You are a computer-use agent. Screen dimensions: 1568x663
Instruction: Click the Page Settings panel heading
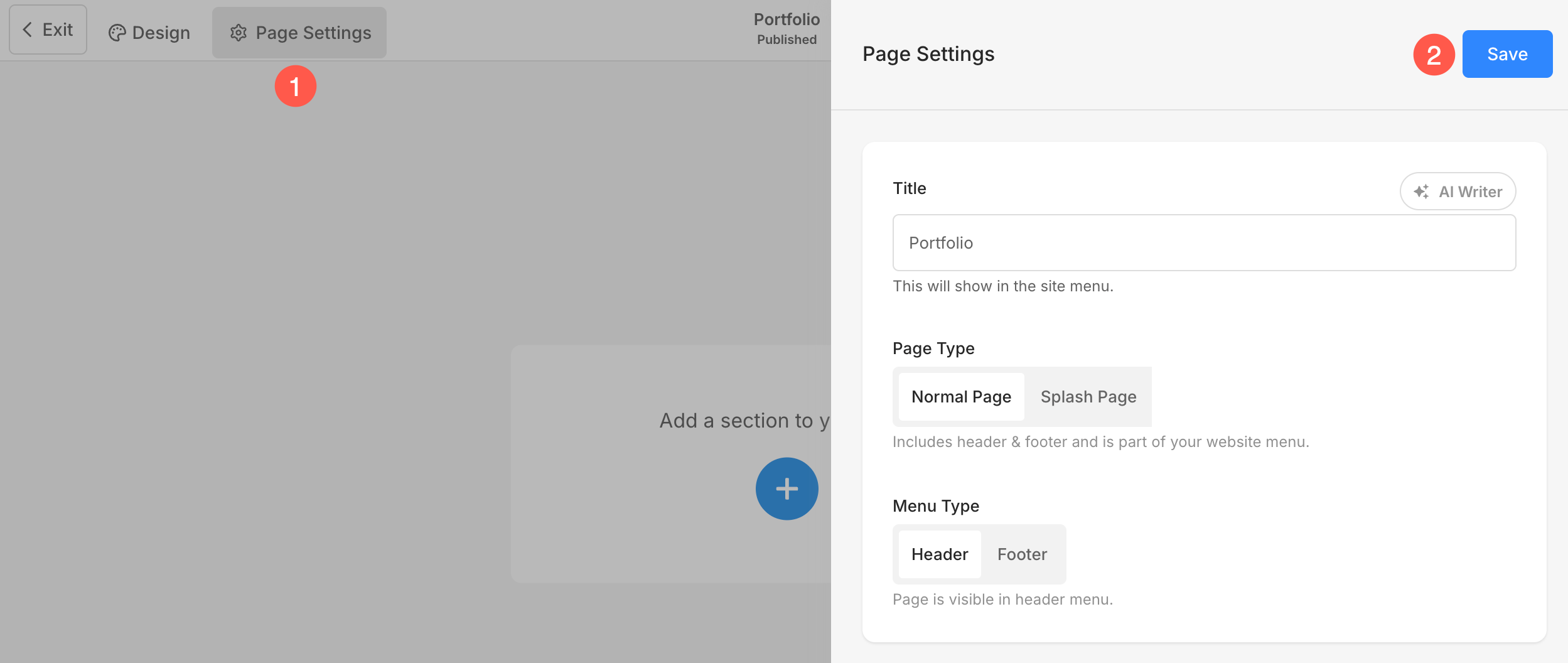pyautogui.click(x=928, y=54)
